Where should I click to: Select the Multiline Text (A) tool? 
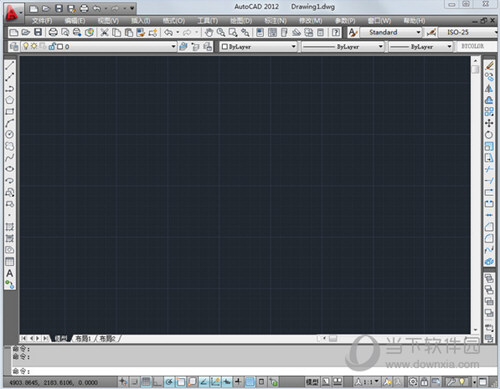10,273
